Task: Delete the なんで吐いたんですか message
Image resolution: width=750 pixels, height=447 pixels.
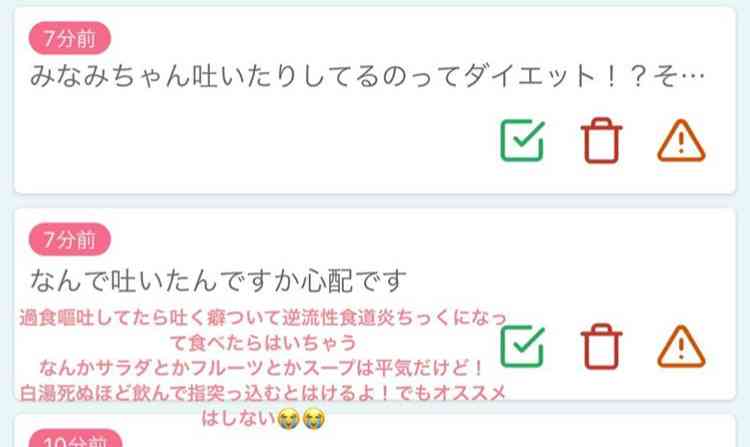Action: pos(601,346)
